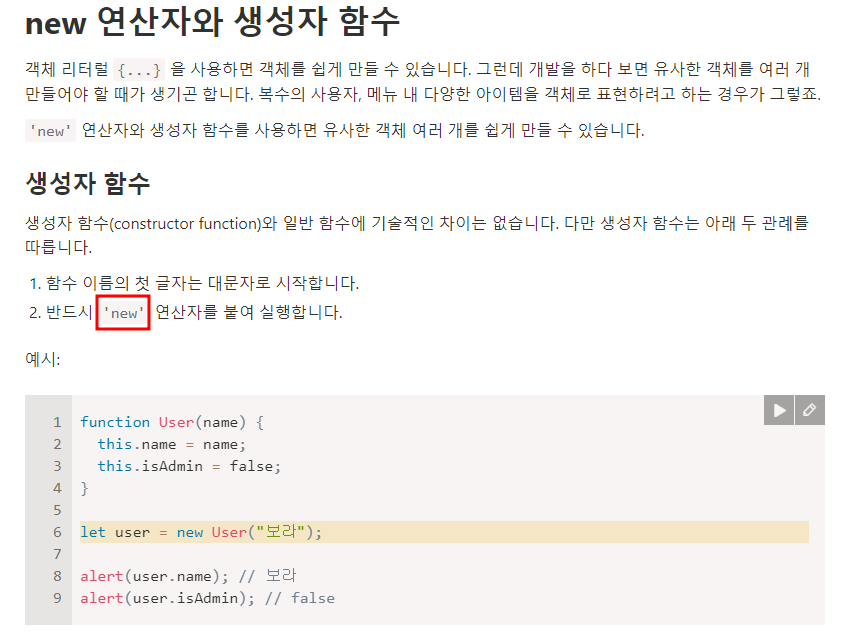Select the inline code '{...}'
The image size is (859, 640).
tap(139, 70)
